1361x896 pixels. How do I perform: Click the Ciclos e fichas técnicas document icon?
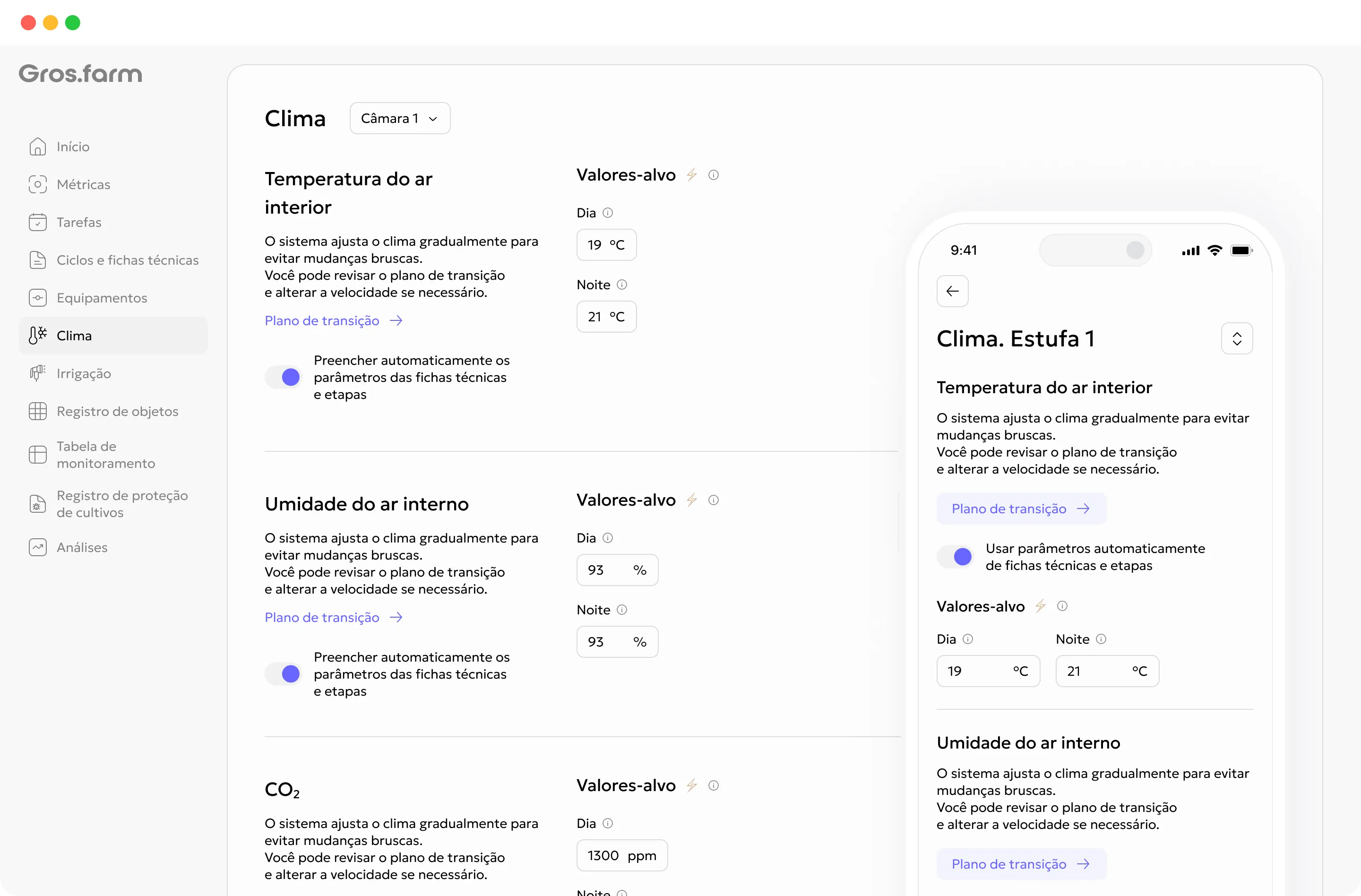38,259
